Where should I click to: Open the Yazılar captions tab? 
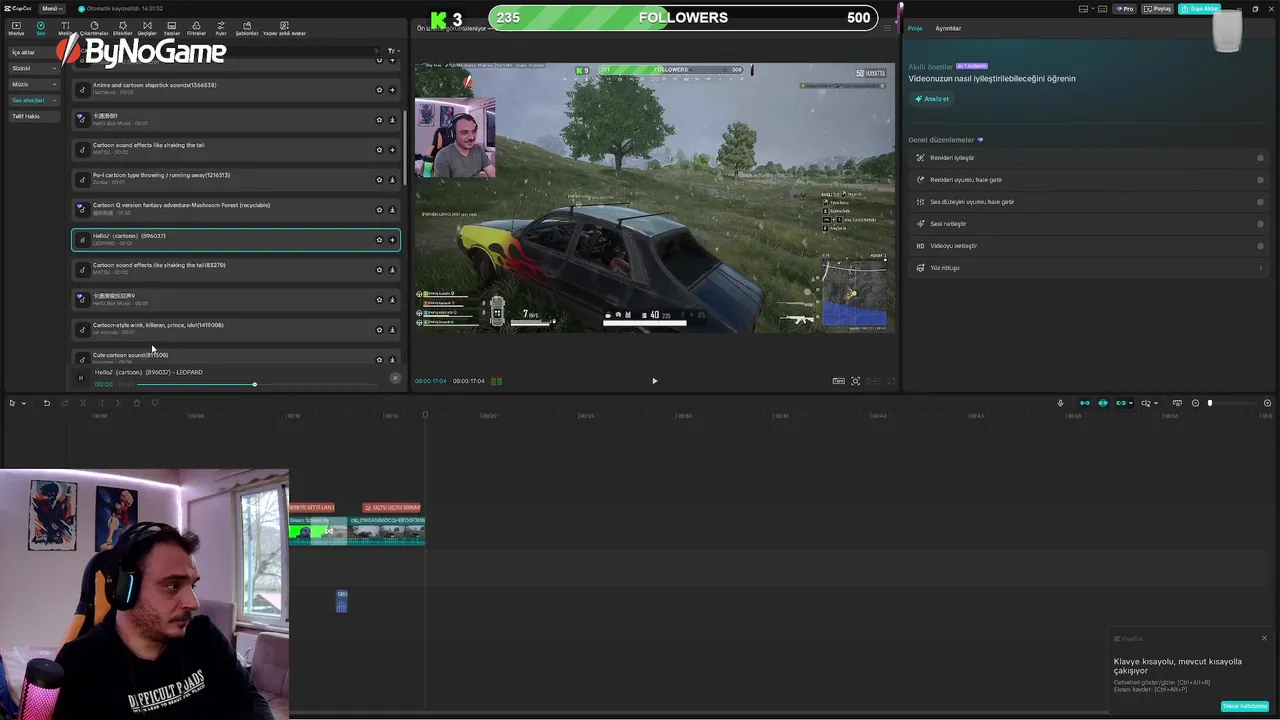[x=171, y=28]
